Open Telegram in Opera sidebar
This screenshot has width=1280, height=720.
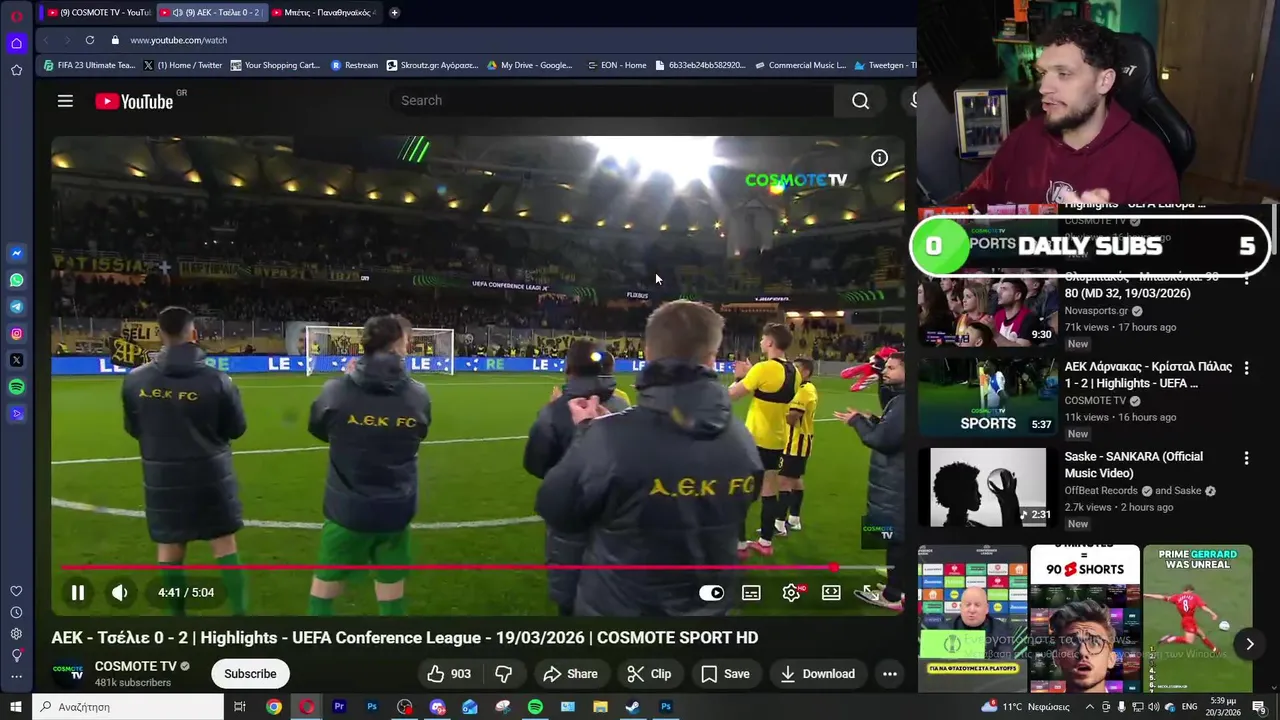coord(16,307)
